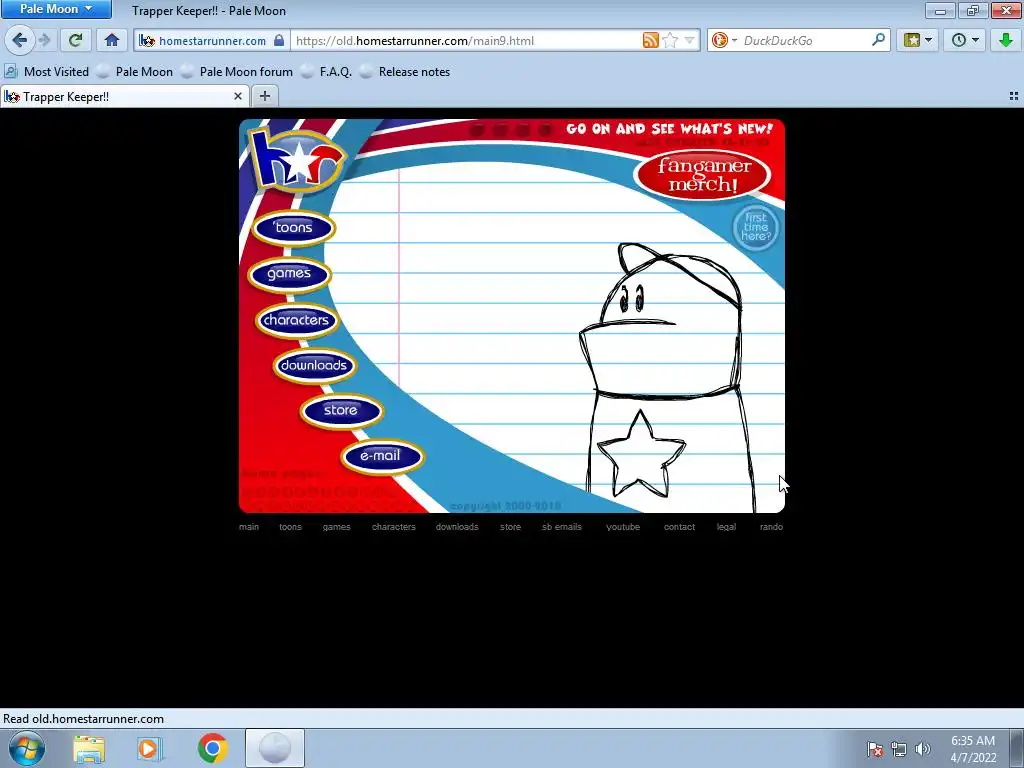This screenshot has height=768, width=1024.
Task: Click the Action Center flag tray icon
Action: coord(874,749)
